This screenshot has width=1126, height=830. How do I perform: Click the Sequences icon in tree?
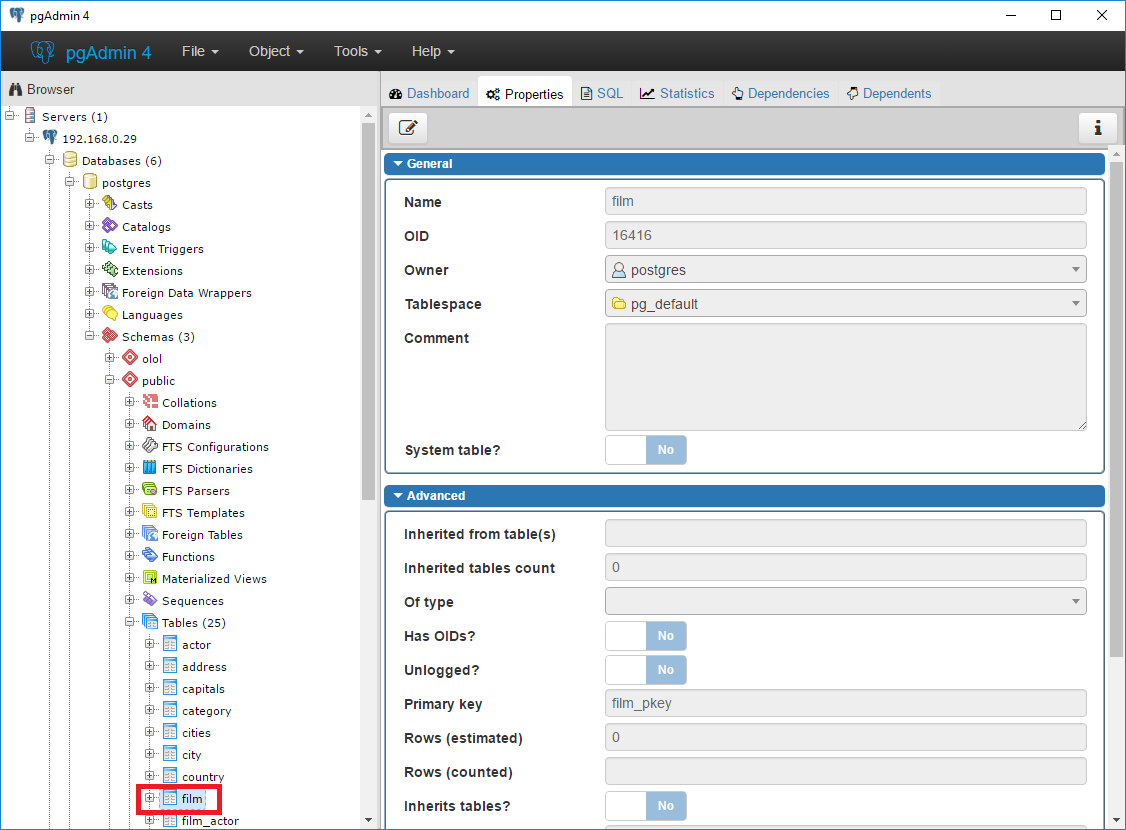150,600
